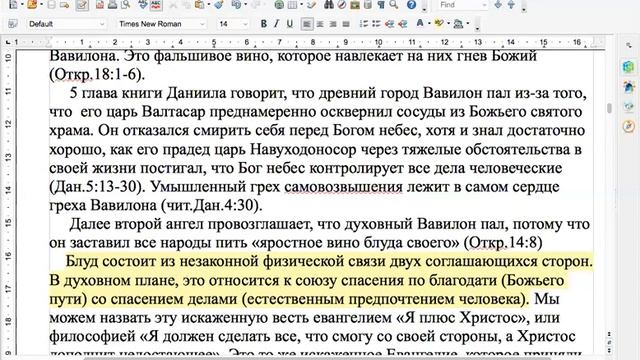Viewport: 640px width, 360px height.
Task: Insert a table icon
Action: tap(292, 4)
